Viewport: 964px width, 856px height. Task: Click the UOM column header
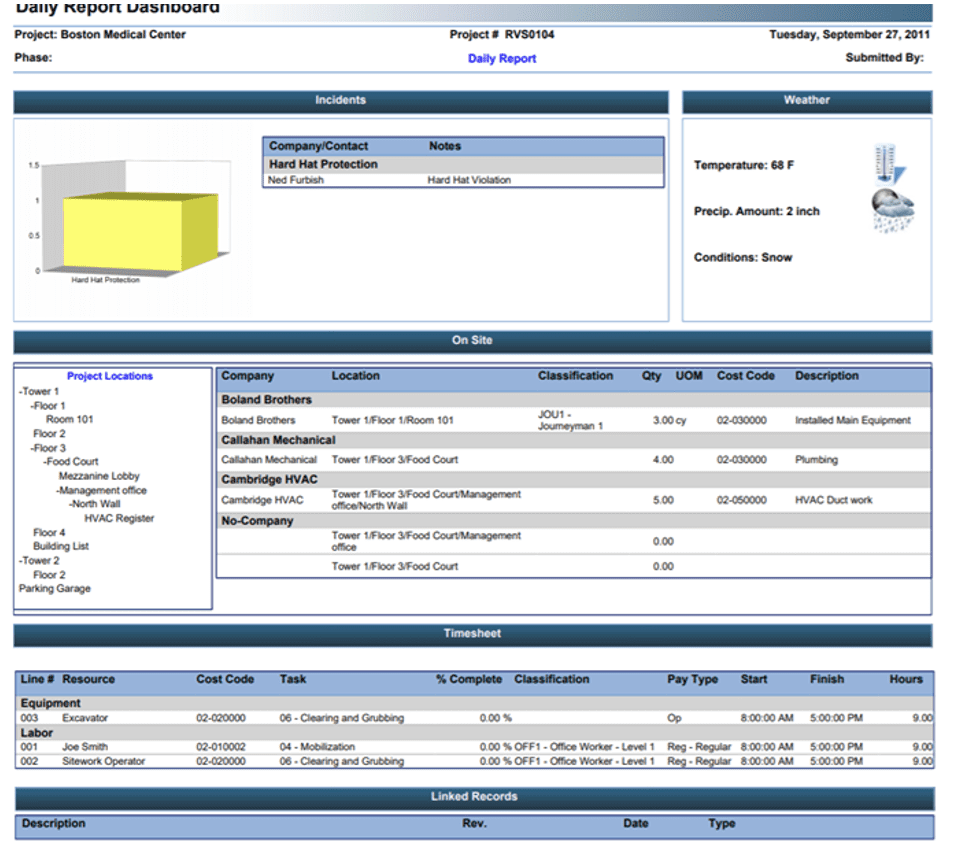click(689, 376)
